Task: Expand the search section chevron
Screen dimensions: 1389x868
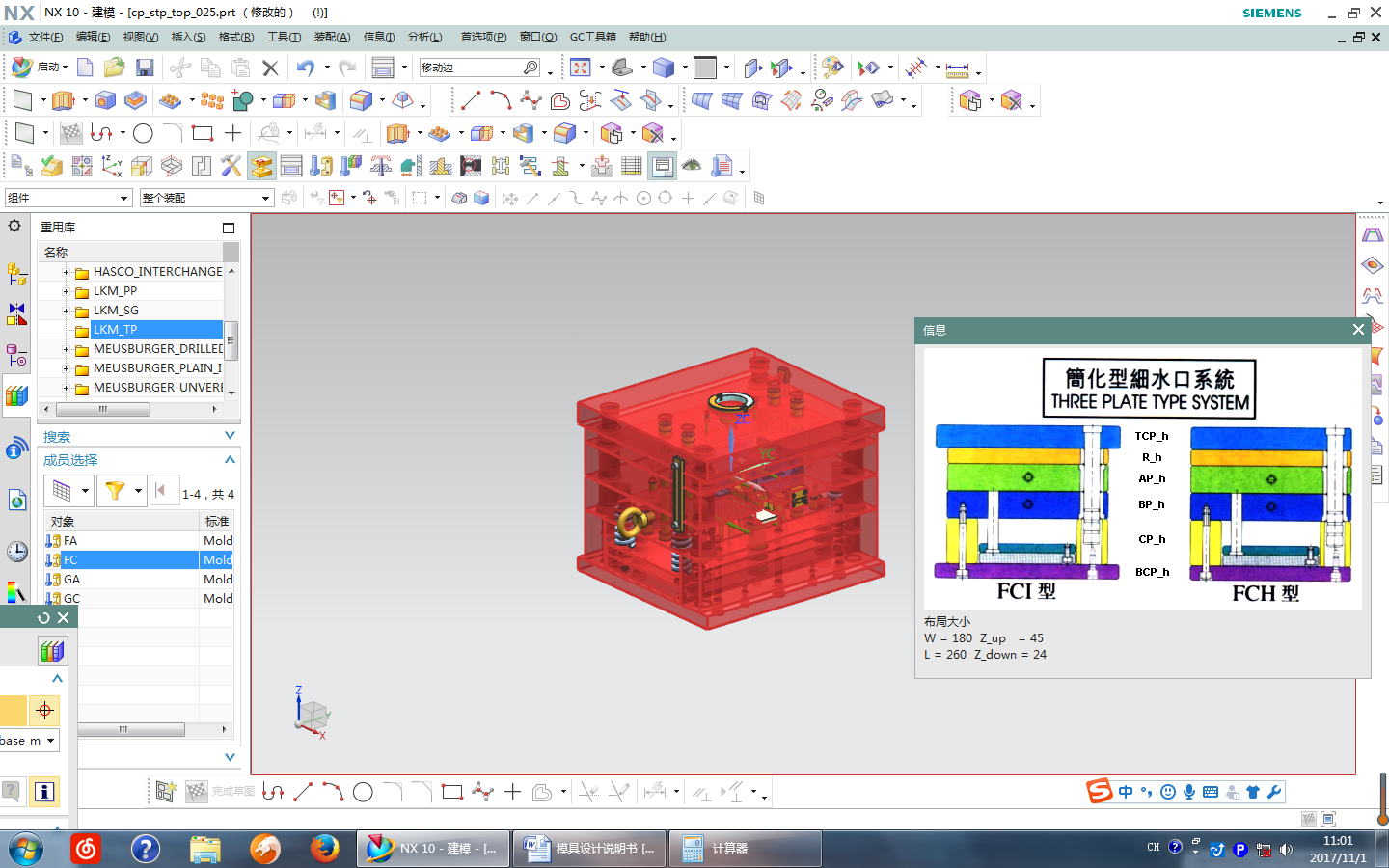Action: (x=230, y=436)
